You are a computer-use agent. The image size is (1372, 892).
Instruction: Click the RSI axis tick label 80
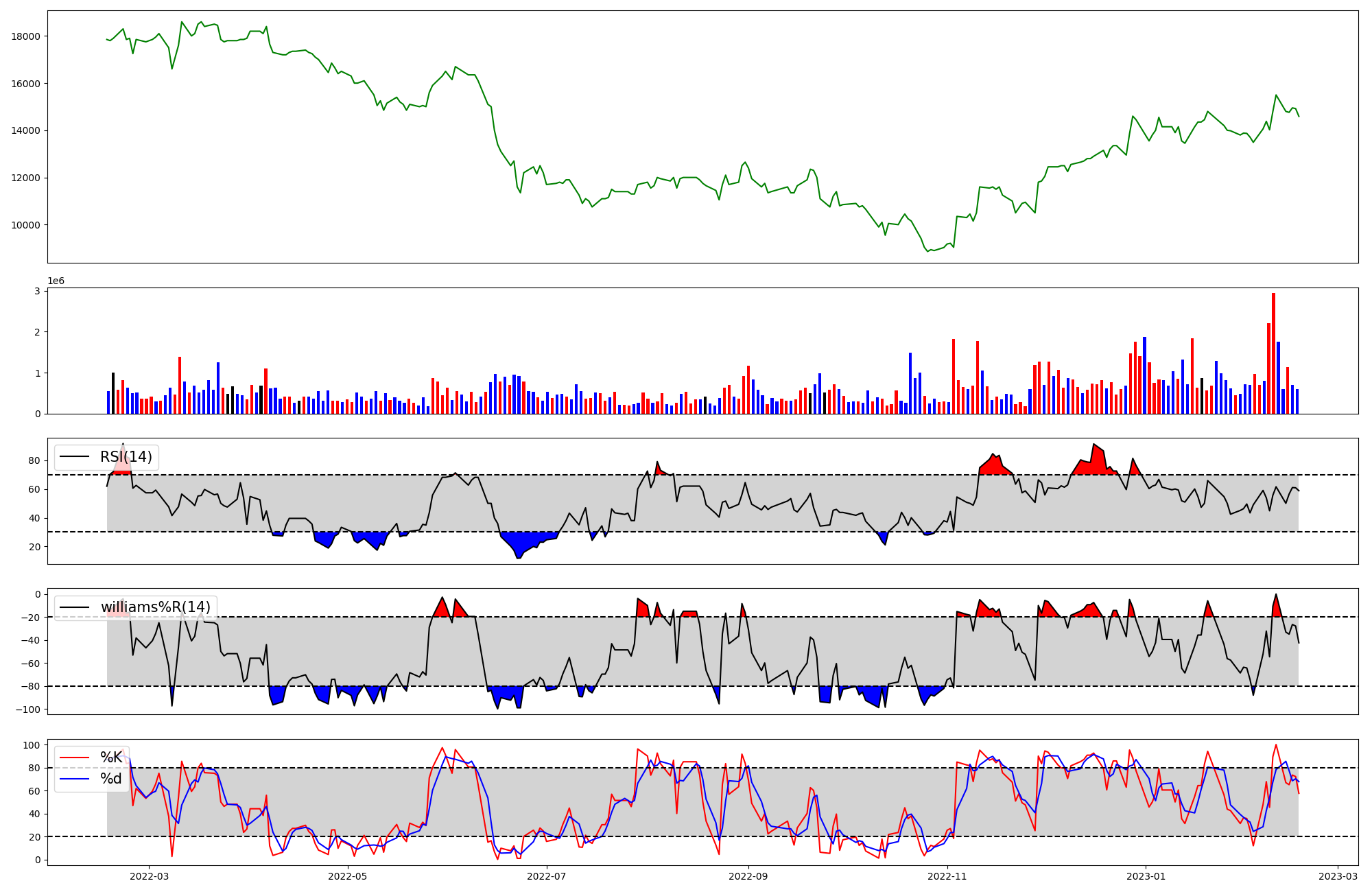coord(34,461)
